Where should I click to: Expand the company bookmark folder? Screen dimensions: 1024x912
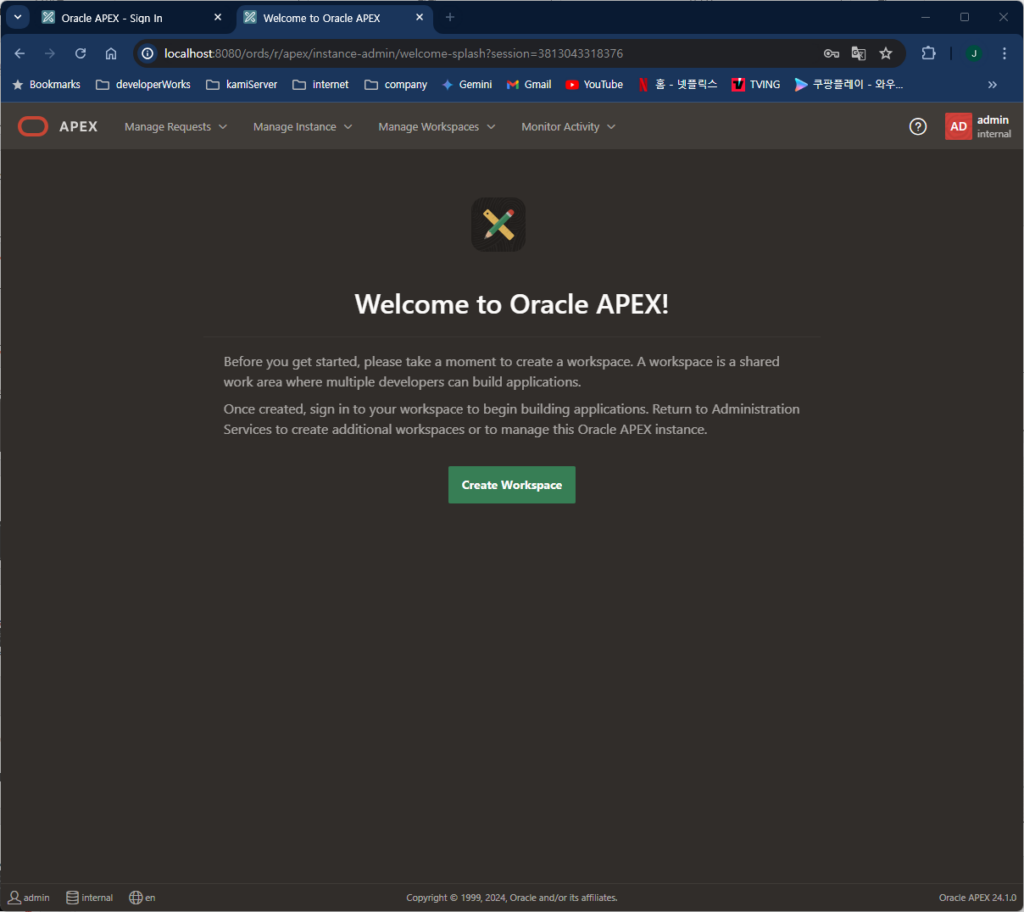click(396, 85)
